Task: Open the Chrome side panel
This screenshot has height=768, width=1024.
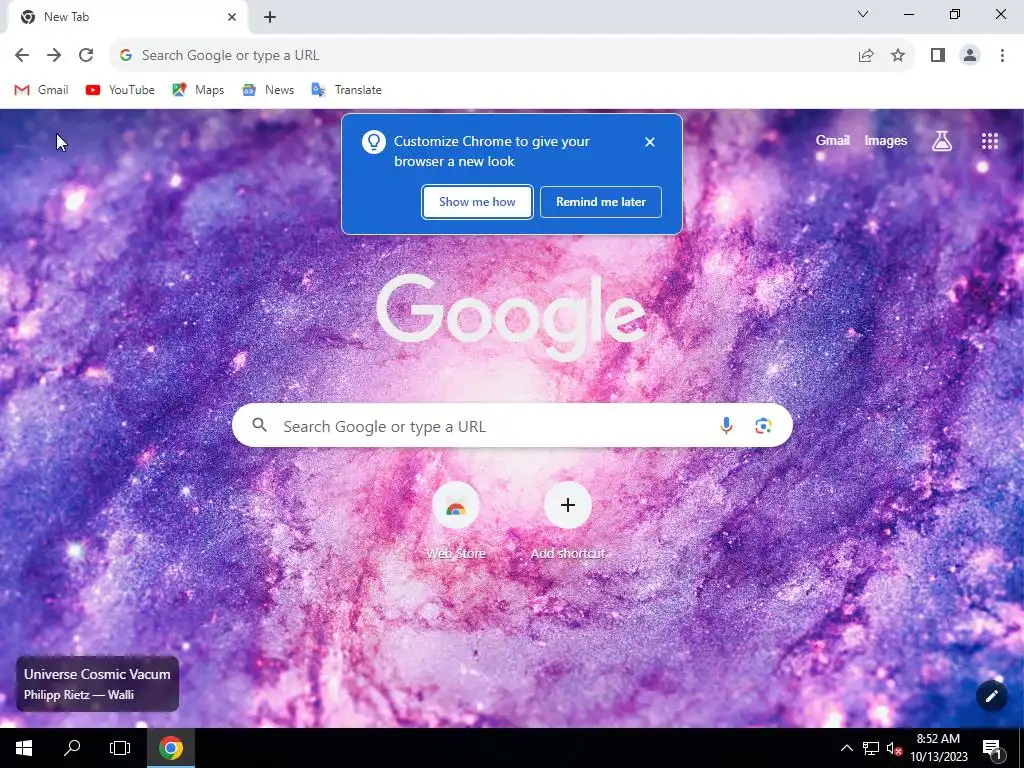Action: click(x=938, y=56)
